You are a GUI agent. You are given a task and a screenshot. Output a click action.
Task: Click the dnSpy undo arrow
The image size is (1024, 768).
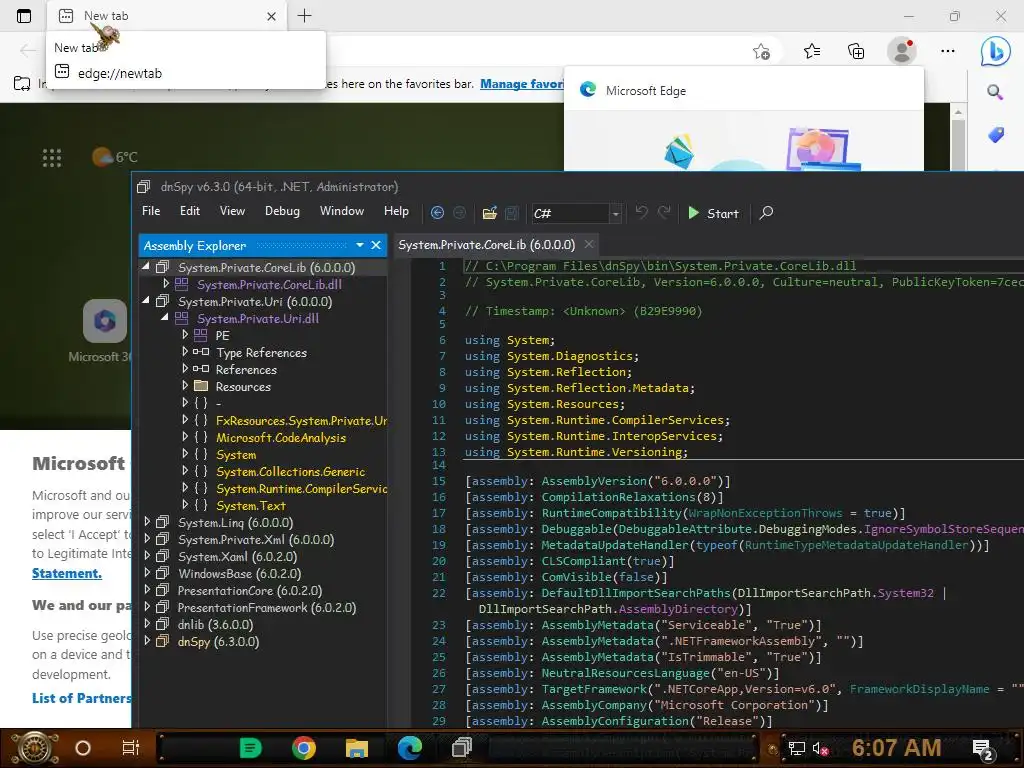point(641,213)
